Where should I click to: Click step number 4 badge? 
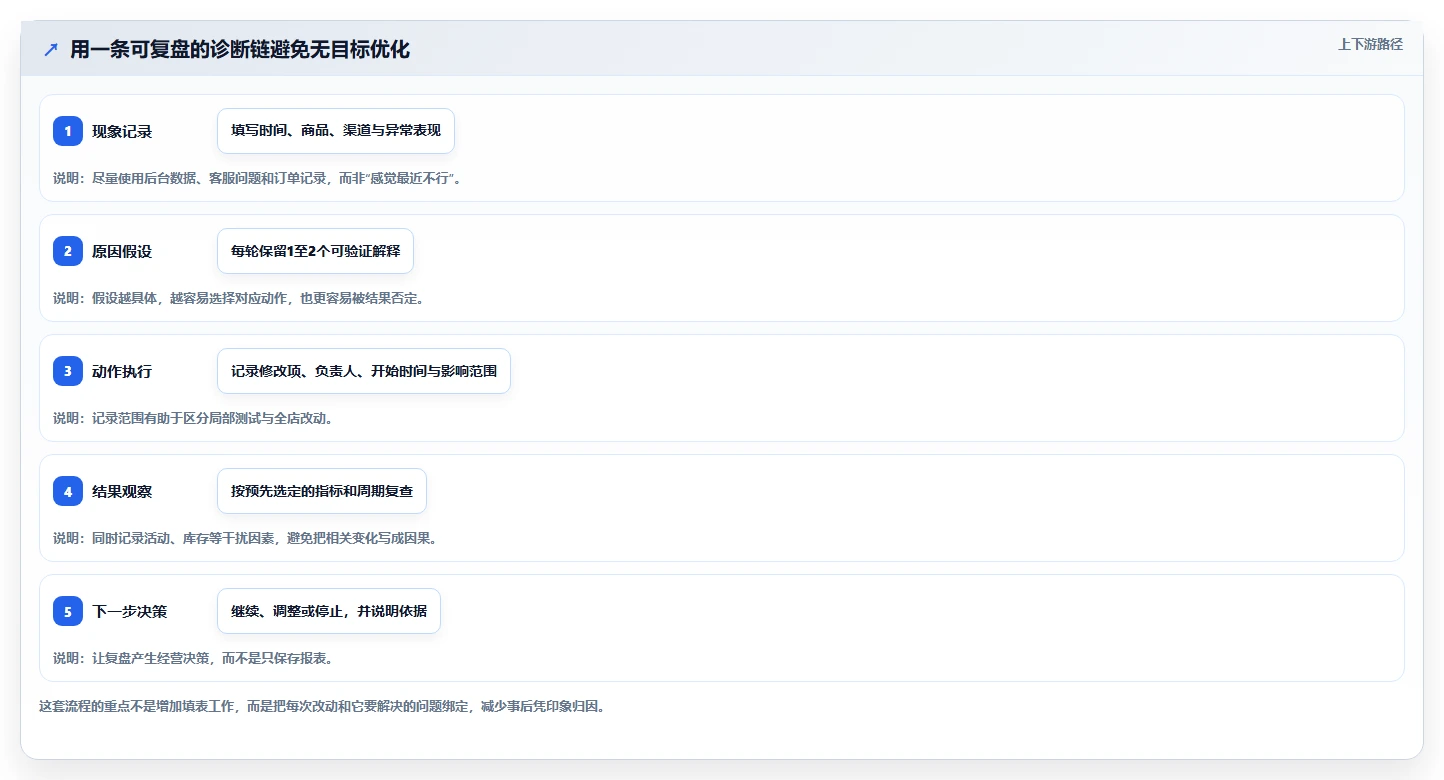click(x=68, y=491)
